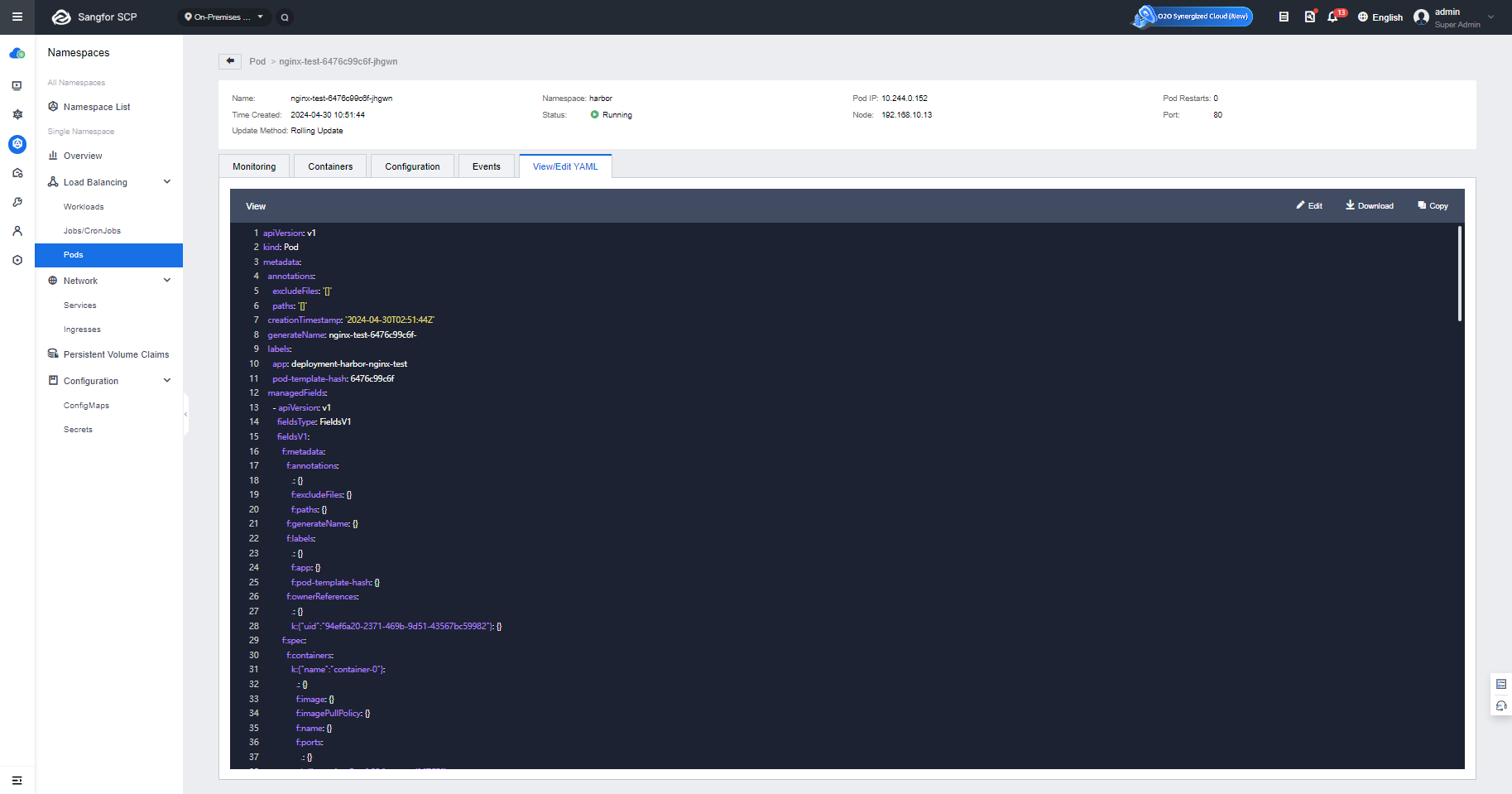Open the notifications bell with 13 alerts
The width and height of the screenshot is (1512, 794).
coord(1333,17)
